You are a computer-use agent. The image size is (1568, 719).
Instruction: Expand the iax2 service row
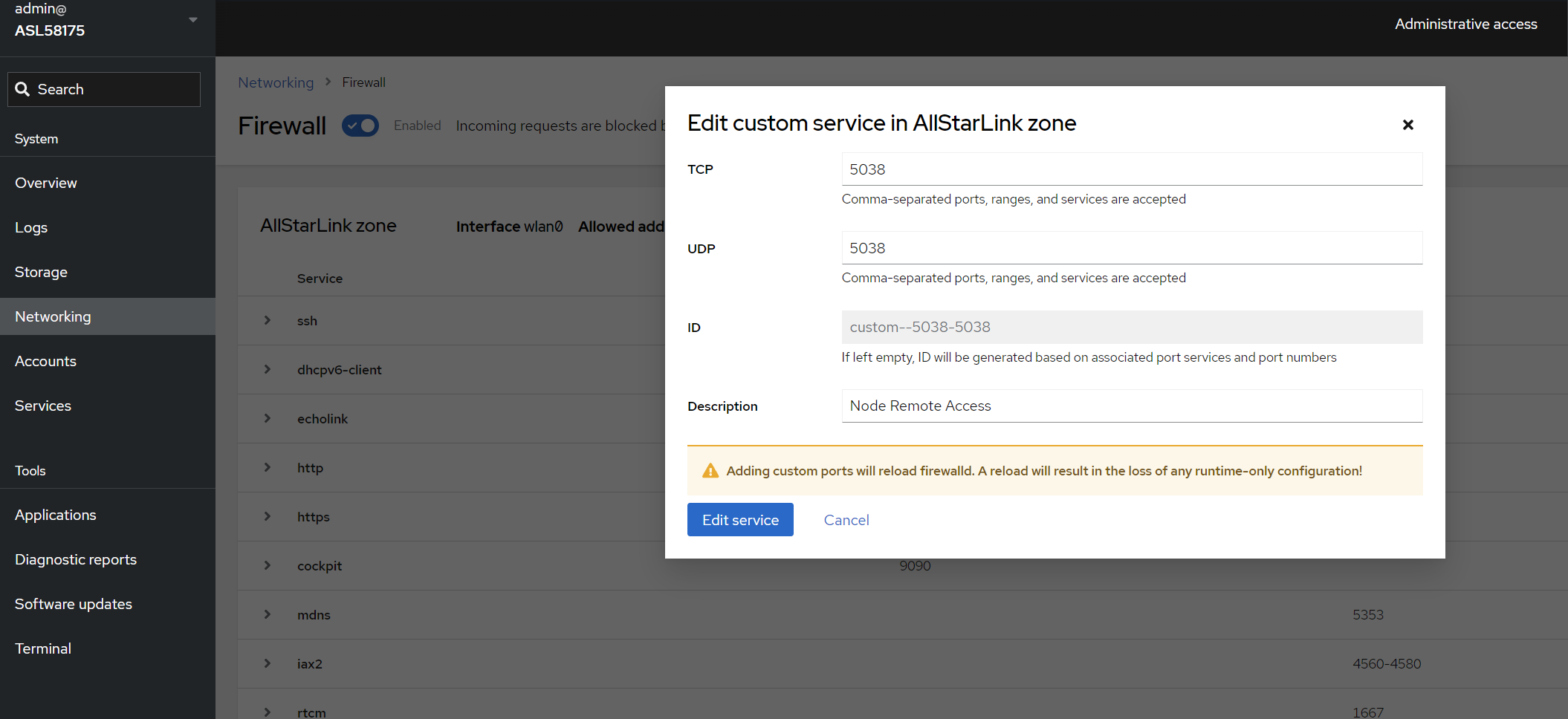pos(268,663)
